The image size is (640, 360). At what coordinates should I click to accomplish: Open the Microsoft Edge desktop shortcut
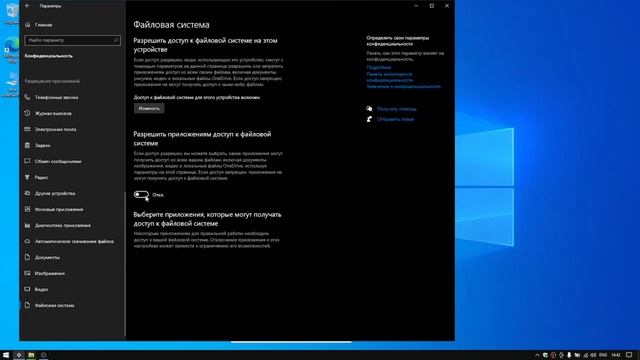11,51
